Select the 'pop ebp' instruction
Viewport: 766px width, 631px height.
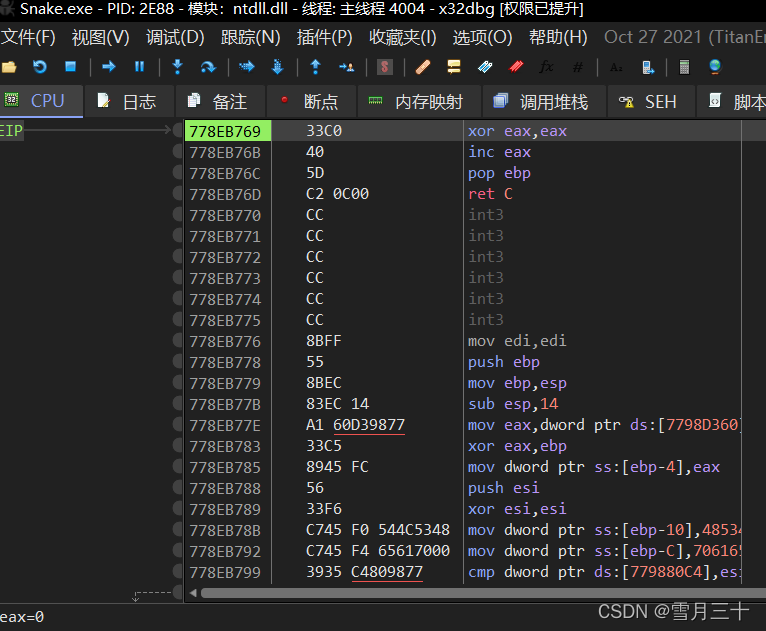[x=499, y=173]
